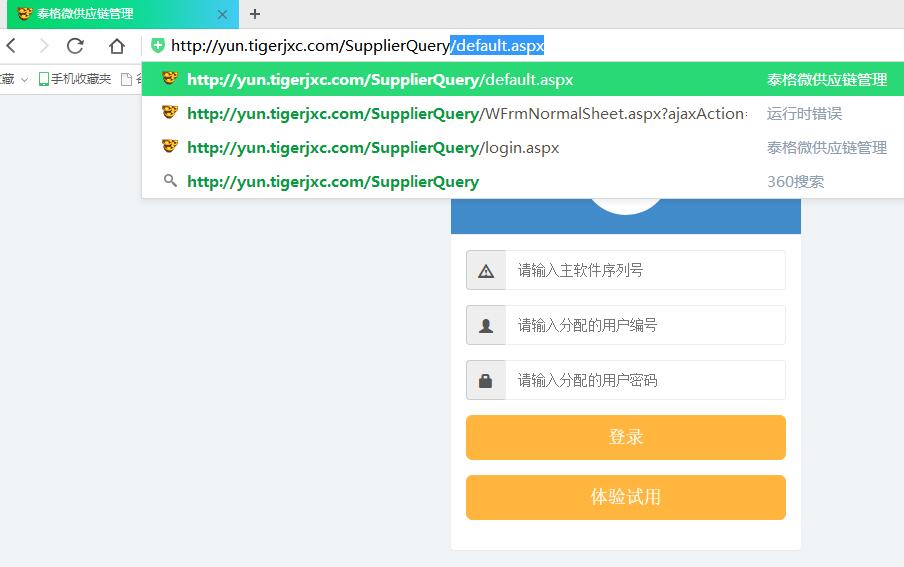Reload the page with refresh icon

(75, 46)
